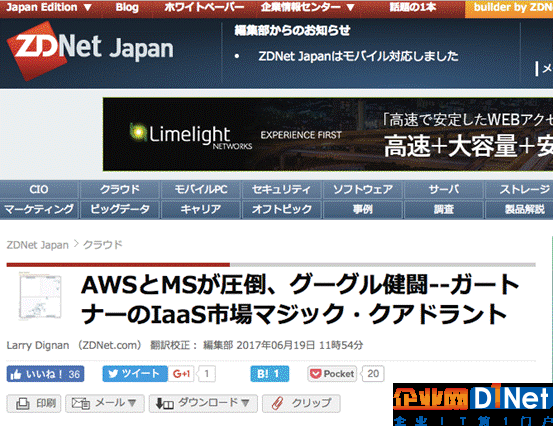Click the Facebook いいね! thumbs-up button
This screenshot has height=426, width=553.
pyautogui.click(x=45, y=374)
